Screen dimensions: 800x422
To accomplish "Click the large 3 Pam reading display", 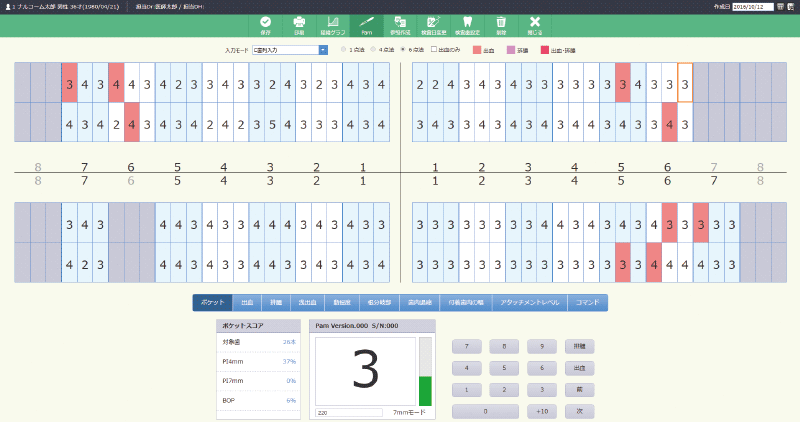I will (365, 371).
